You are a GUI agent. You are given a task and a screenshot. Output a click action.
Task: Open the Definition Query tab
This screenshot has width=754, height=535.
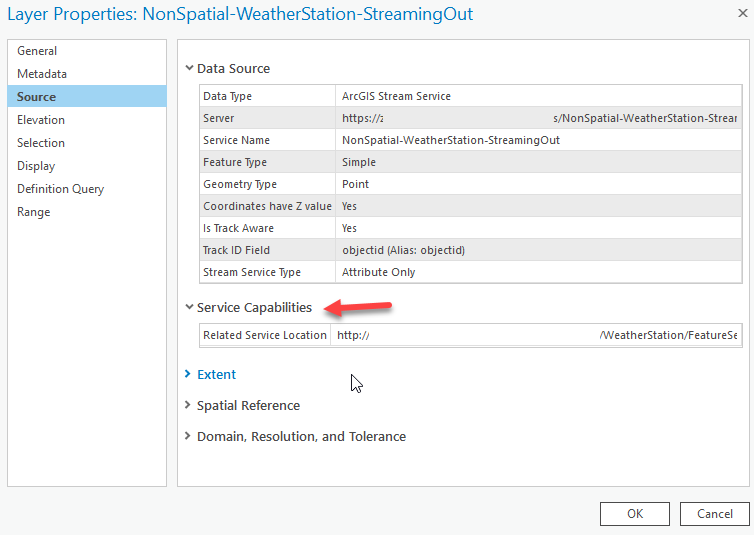pyautogui.click(x=60, y=189)
